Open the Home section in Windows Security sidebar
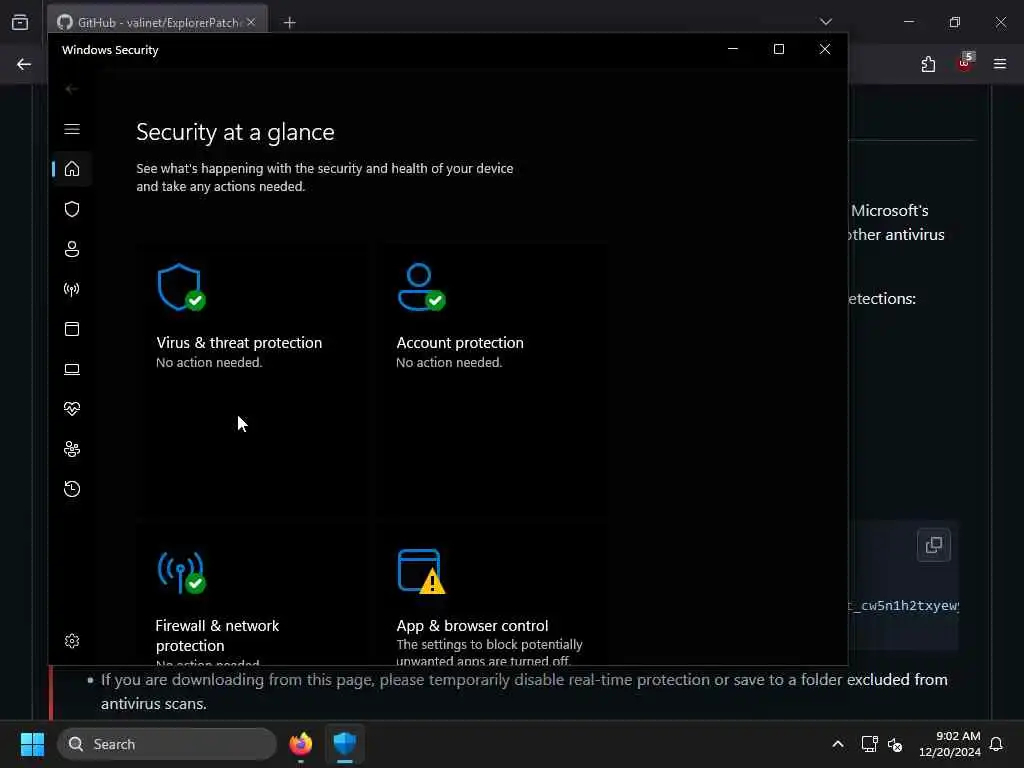Screen dimensions: 1024x768 coord(72,169)
